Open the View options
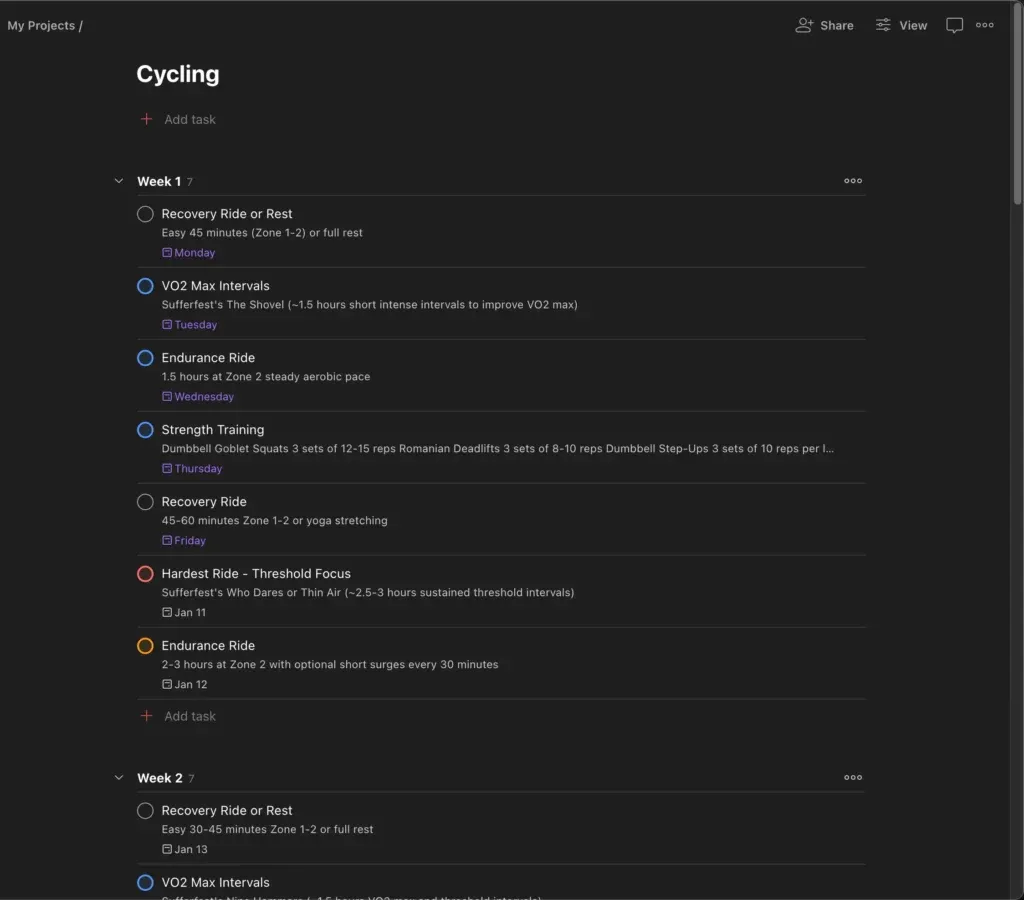1024x900 pixels. [901, 25]
